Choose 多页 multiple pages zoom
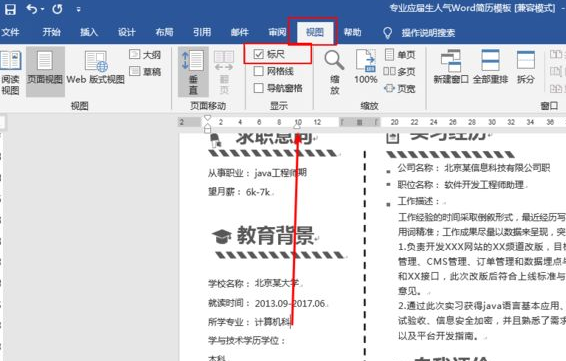Screen dimensions: 566x361 tap(399, 71)
